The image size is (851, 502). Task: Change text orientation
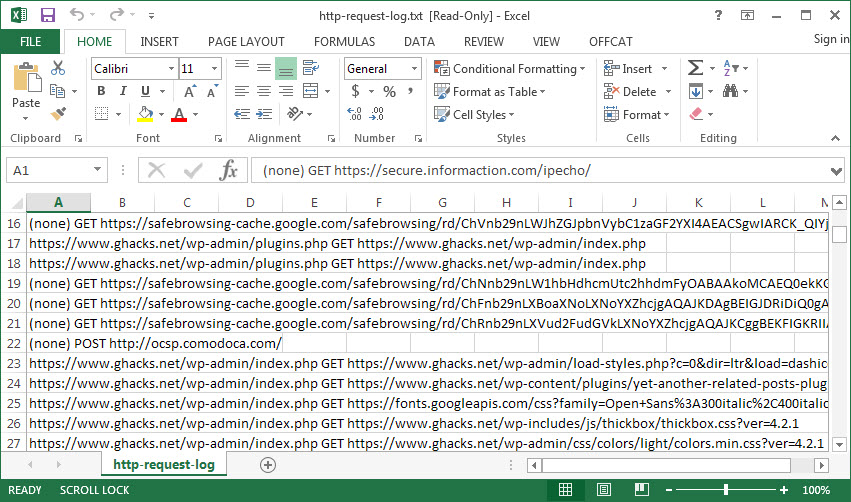click(x=295, y=114)
